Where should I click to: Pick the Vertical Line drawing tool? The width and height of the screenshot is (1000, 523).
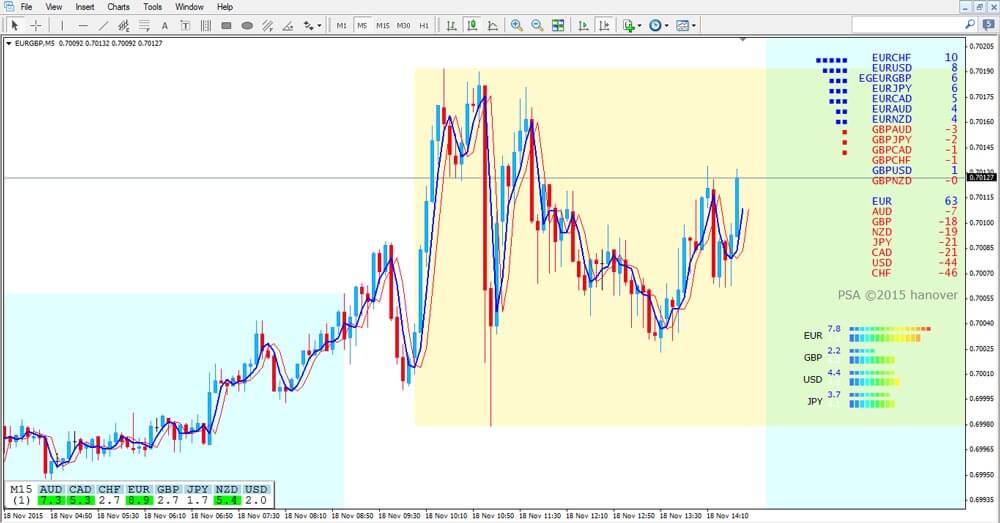click(62, 26)
